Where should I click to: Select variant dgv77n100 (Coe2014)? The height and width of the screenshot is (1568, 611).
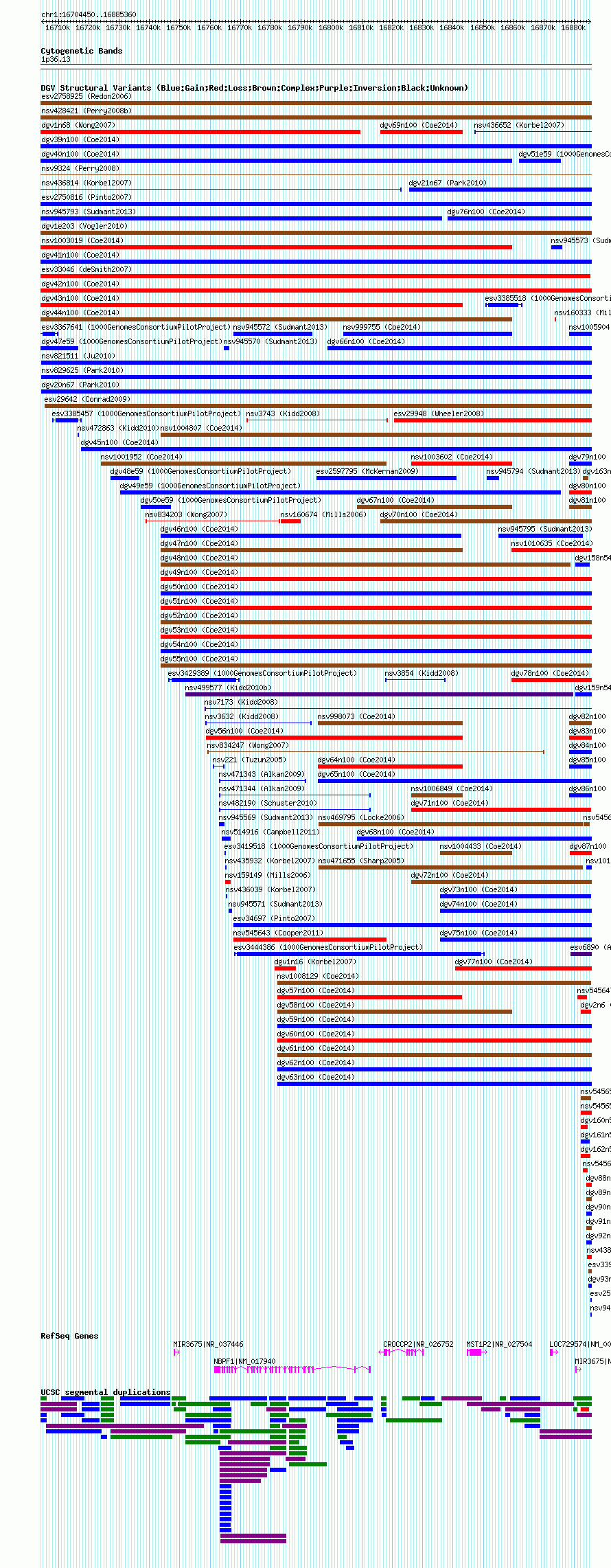pos(494,962)
